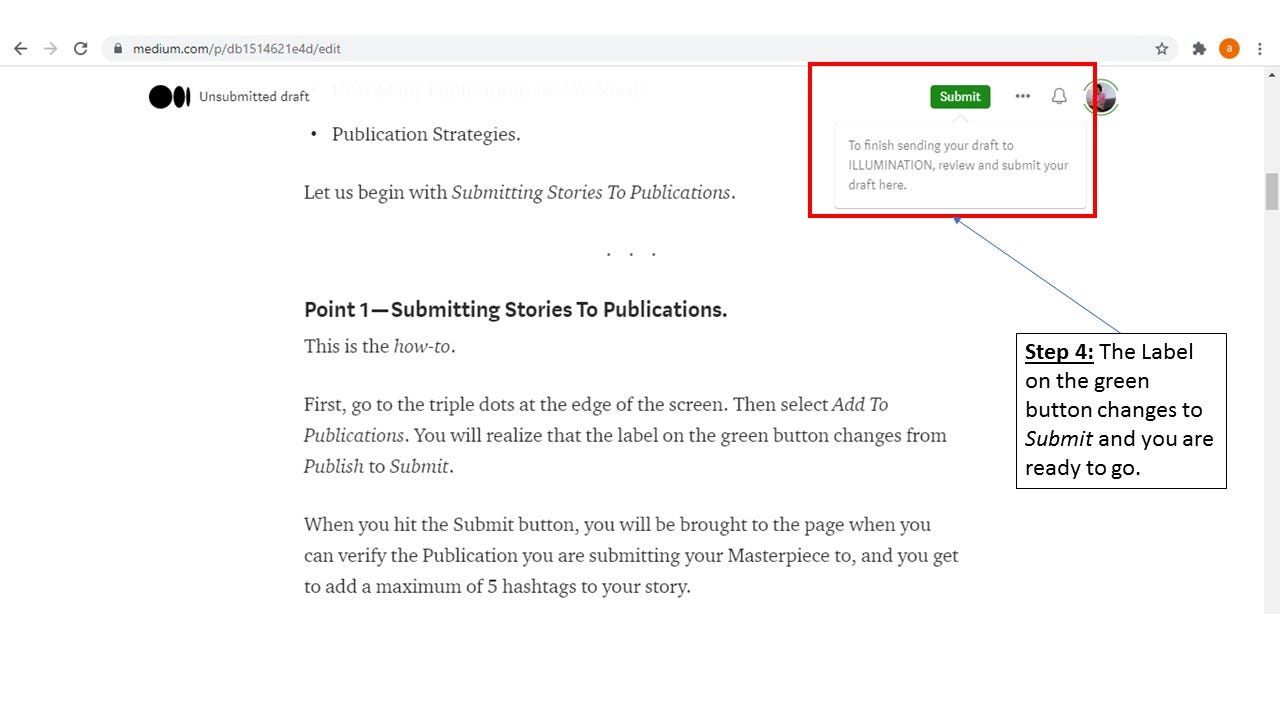Click the Publication Strategies bullet text
This screenshot has width=1280, height=720.
[x=424, y=134]
